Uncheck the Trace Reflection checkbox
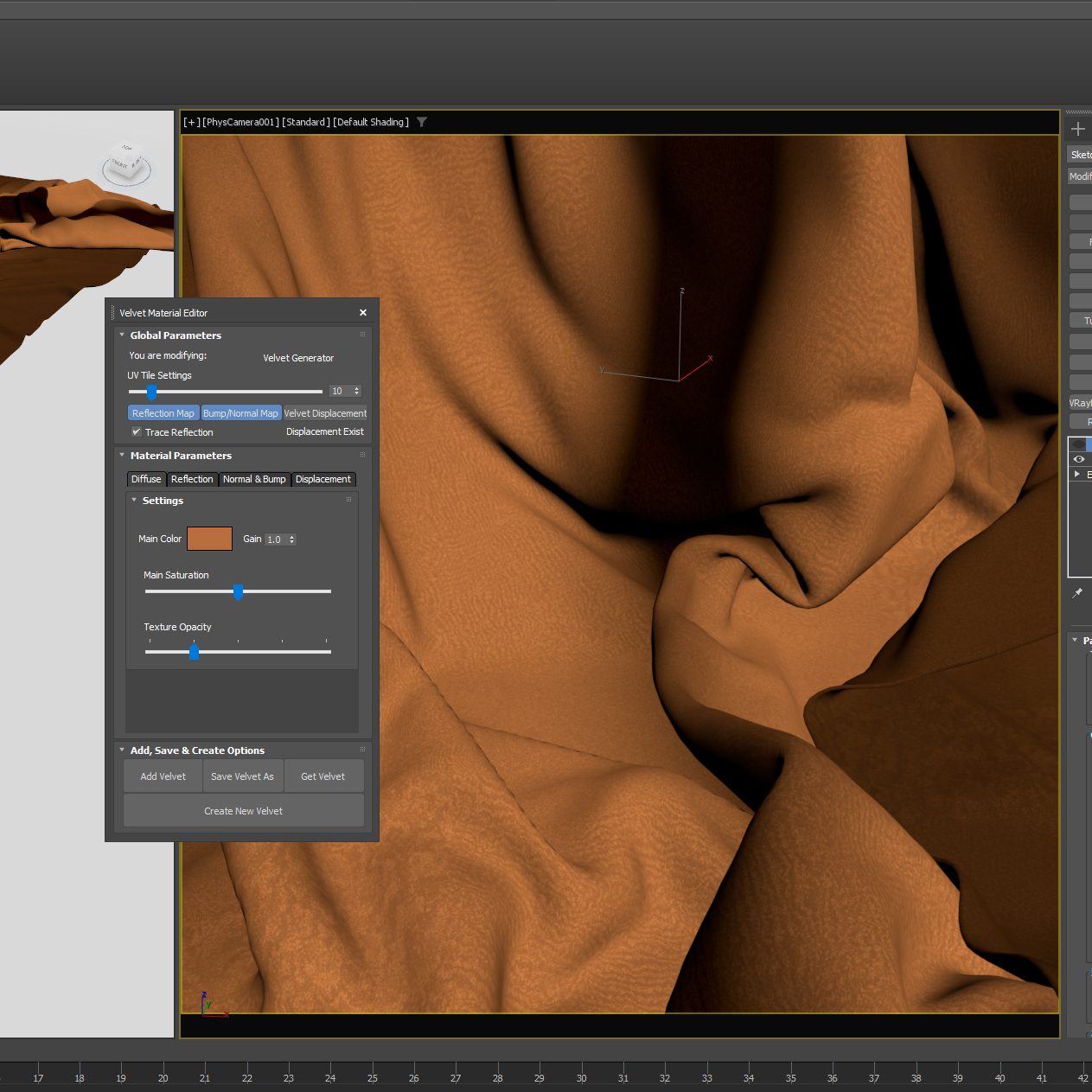This screenshot has width=1092, height=1092. pyautogui.click(x=137, y=432)
